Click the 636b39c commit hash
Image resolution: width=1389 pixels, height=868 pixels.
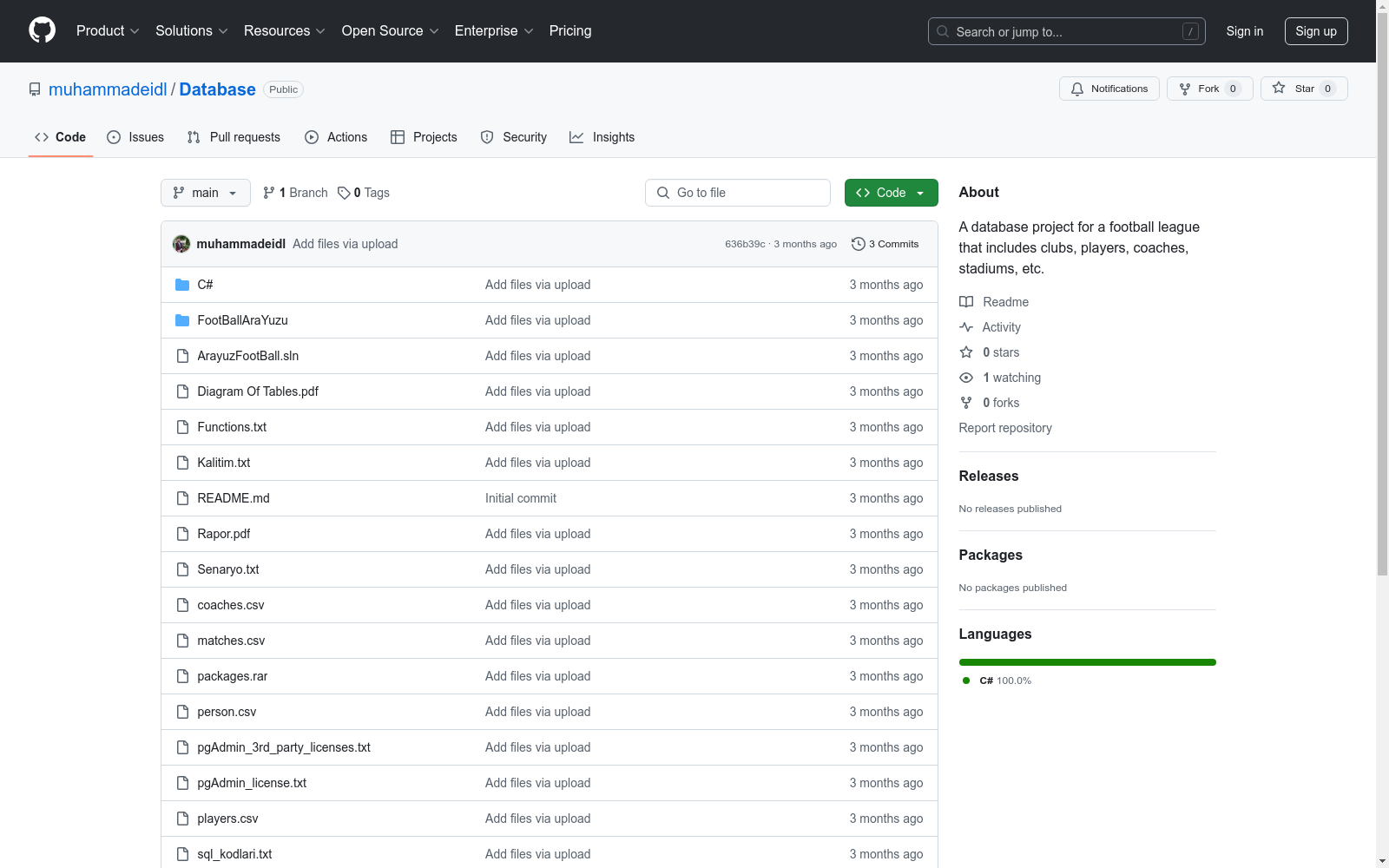click(x=745, y=244)
